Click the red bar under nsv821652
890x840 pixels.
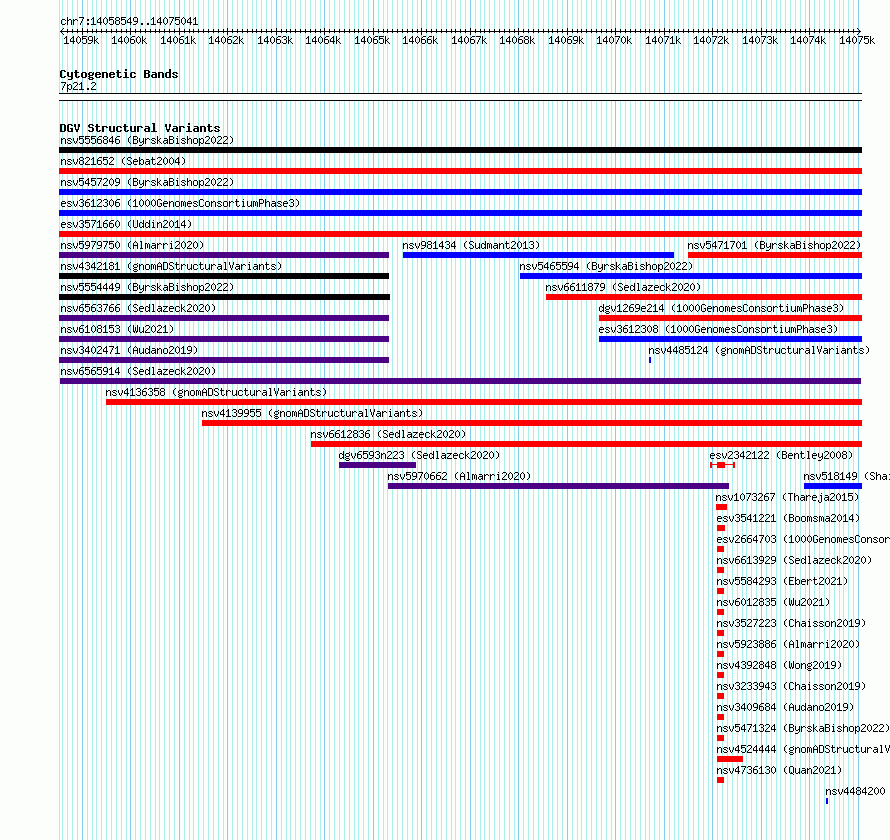(x=460, y=171)
